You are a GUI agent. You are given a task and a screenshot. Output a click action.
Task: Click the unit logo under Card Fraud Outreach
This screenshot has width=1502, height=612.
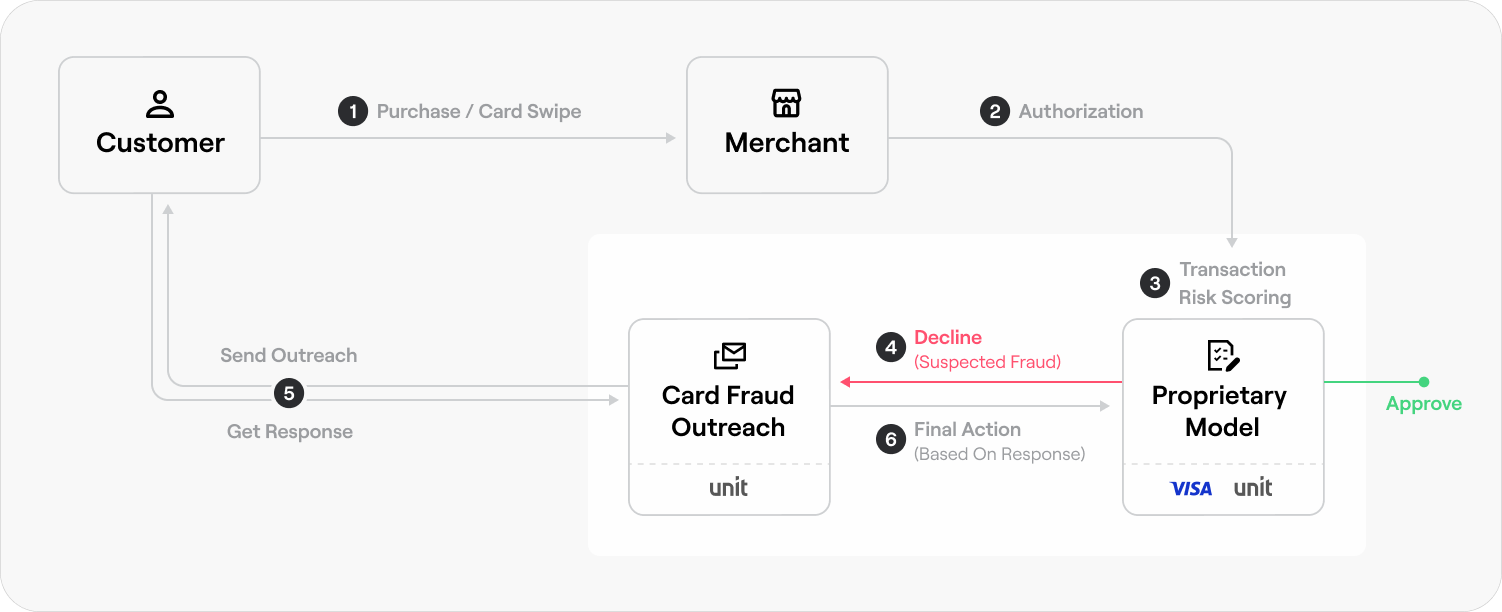coord(729,488)
